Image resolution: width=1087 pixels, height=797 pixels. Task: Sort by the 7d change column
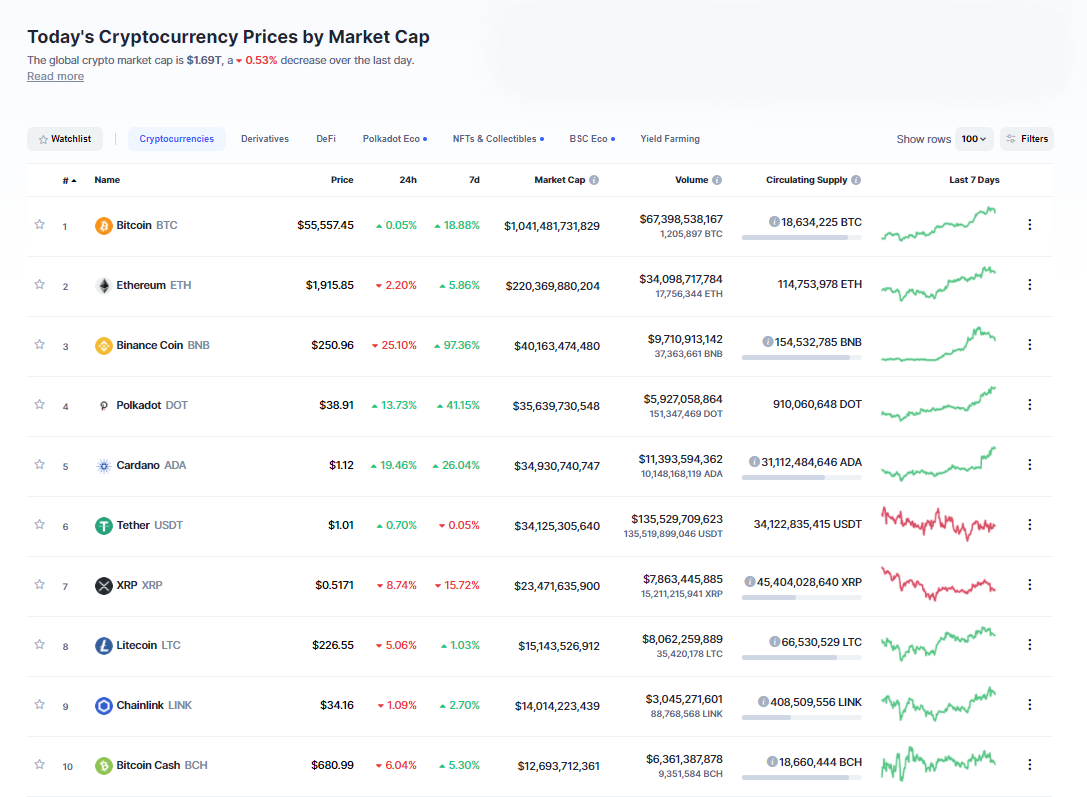pyautogui.click(x=474, y=180)
